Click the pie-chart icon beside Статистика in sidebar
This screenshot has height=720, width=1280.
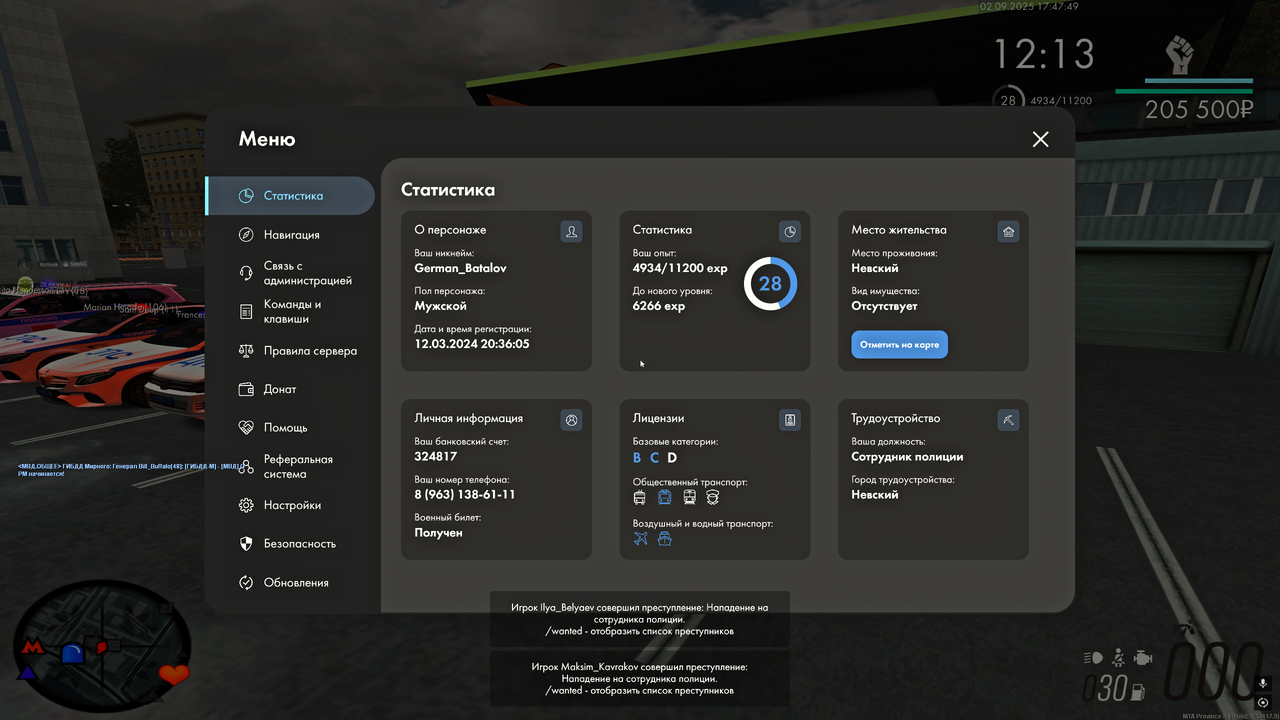tap(246, 196)
